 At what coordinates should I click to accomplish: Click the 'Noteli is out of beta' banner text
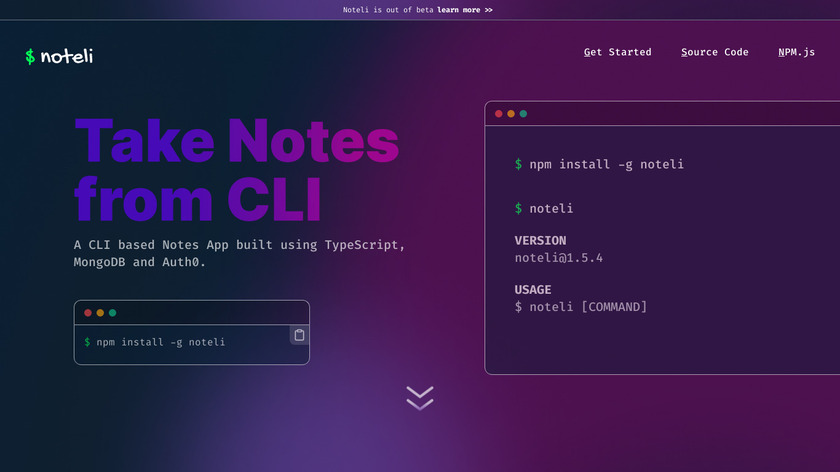(388, 10)
